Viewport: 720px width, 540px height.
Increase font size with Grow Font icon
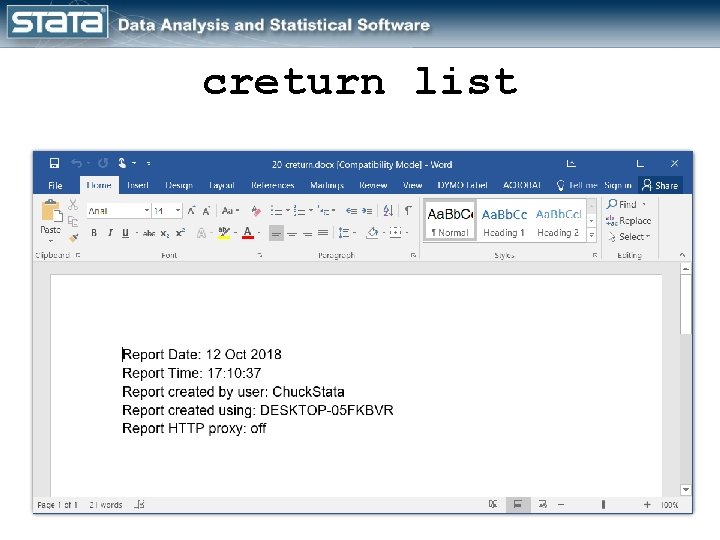191,210
